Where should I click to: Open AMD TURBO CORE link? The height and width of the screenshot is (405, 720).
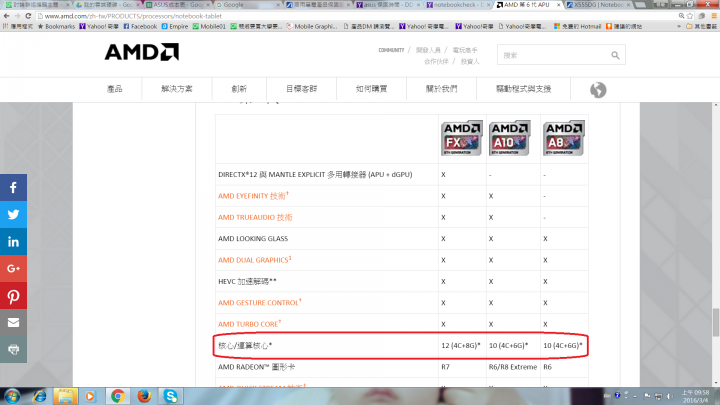click(249, 324)
